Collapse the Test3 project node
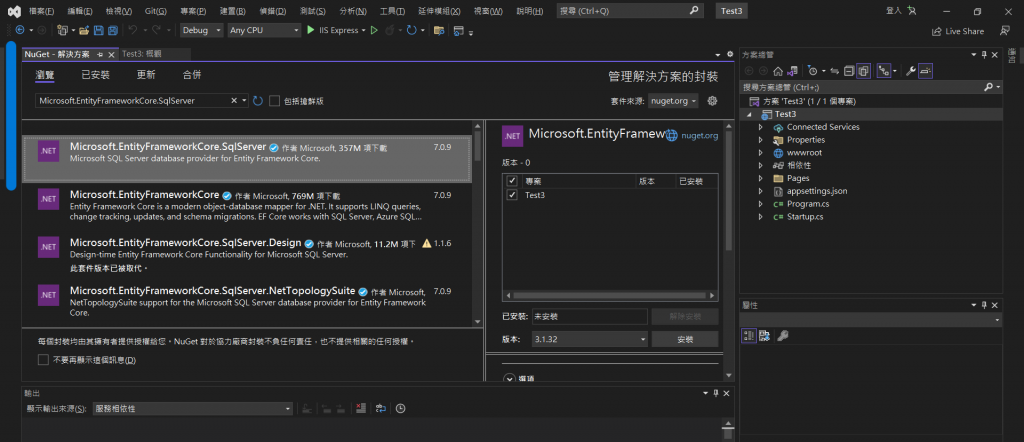Screen dimensions: 1024x442 pyautogui.click(x=748, y=114)
